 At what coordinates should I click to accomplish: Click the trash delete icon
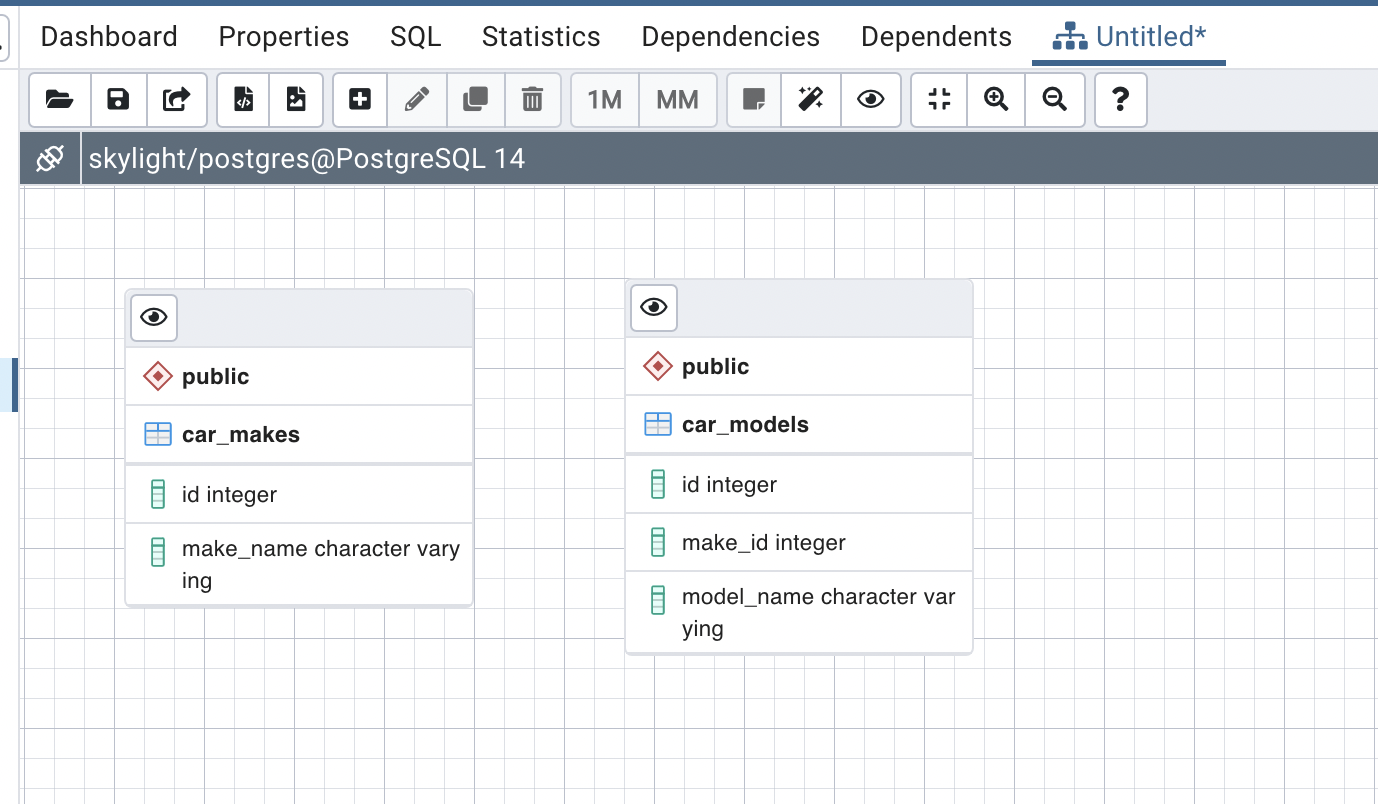(x=532, y=100)
